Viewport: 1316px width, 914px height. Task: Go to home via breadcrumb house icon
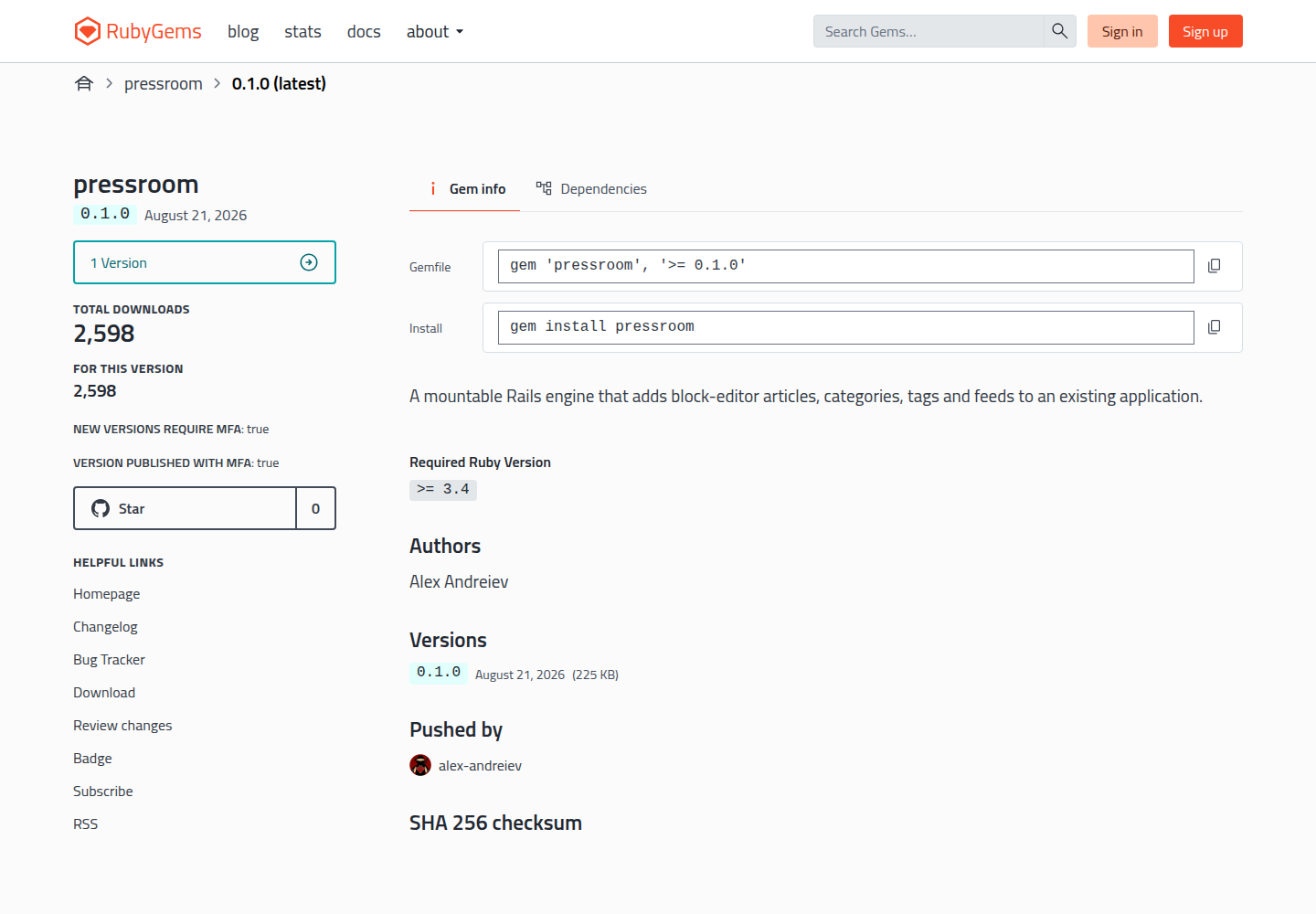[84, 84]
